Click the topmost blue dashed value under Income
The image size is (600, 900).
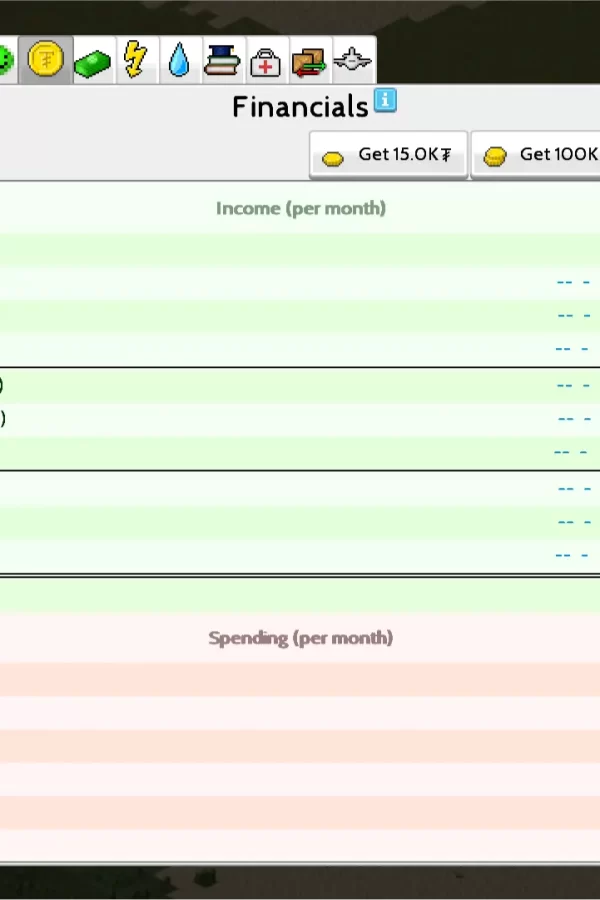pos(573,283)
